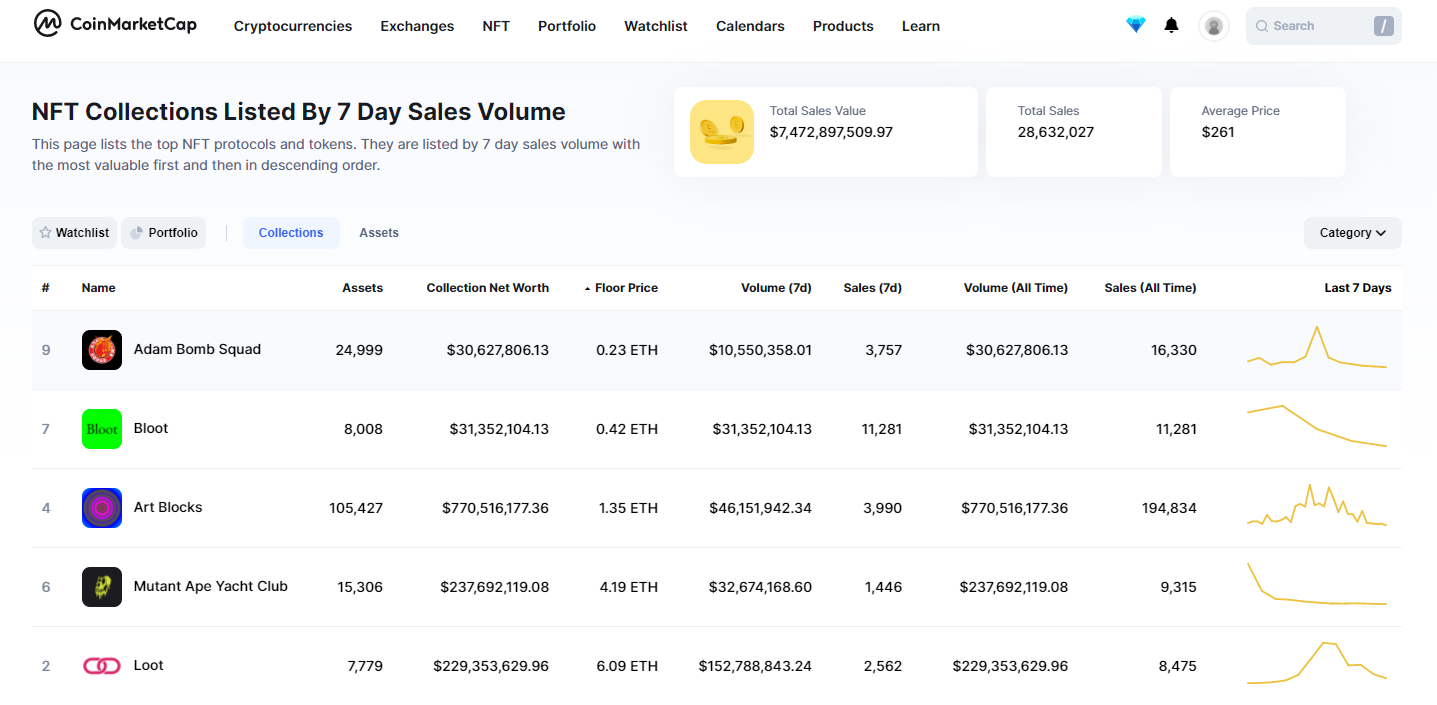The height and width of the screenshot is (705, 1437).
Task: Switch to the Assets tab
Action: point(379,233)
